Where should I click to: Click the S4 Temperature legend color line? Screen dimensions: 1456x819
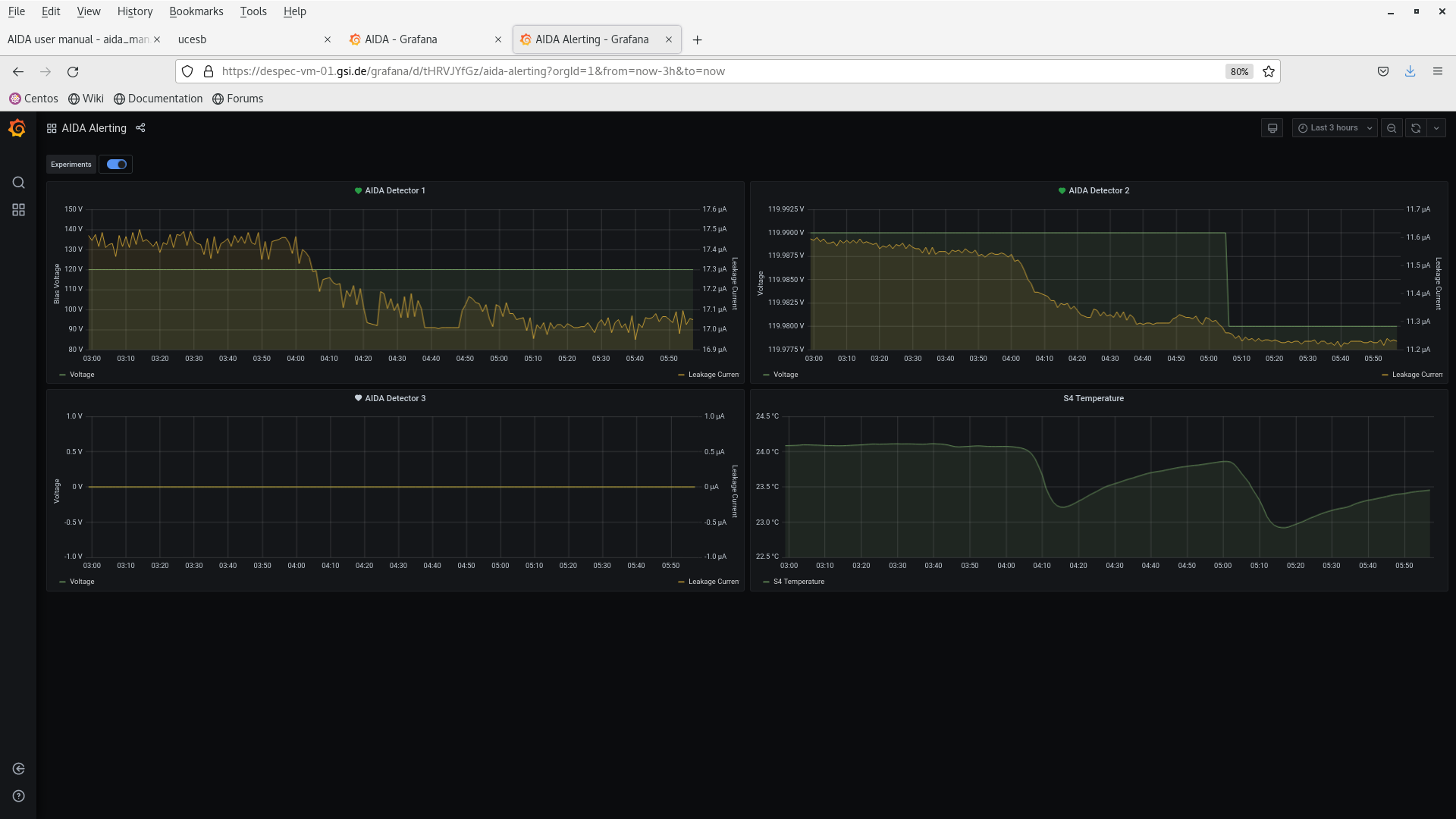(766, 582)
